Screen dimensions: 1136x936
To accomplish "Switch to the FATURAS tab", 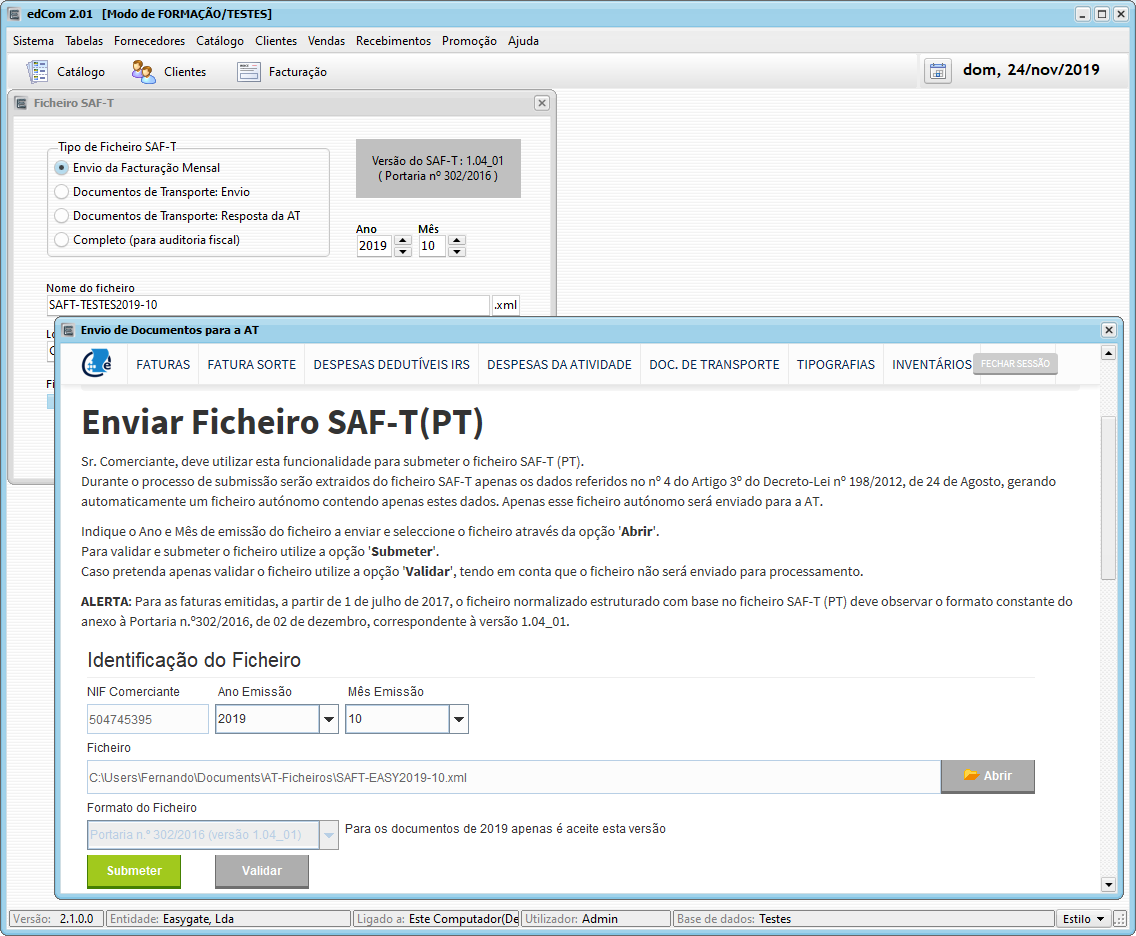I will coord(163,364).
